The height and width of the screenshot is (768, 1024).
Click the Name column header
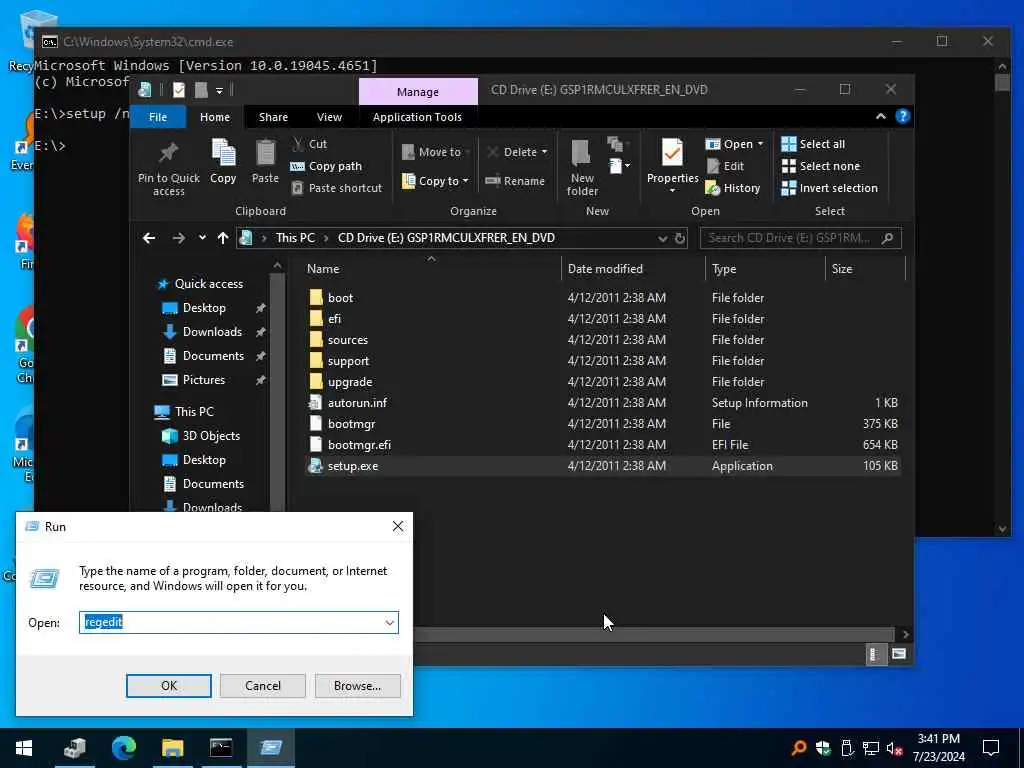coord(430,268)
